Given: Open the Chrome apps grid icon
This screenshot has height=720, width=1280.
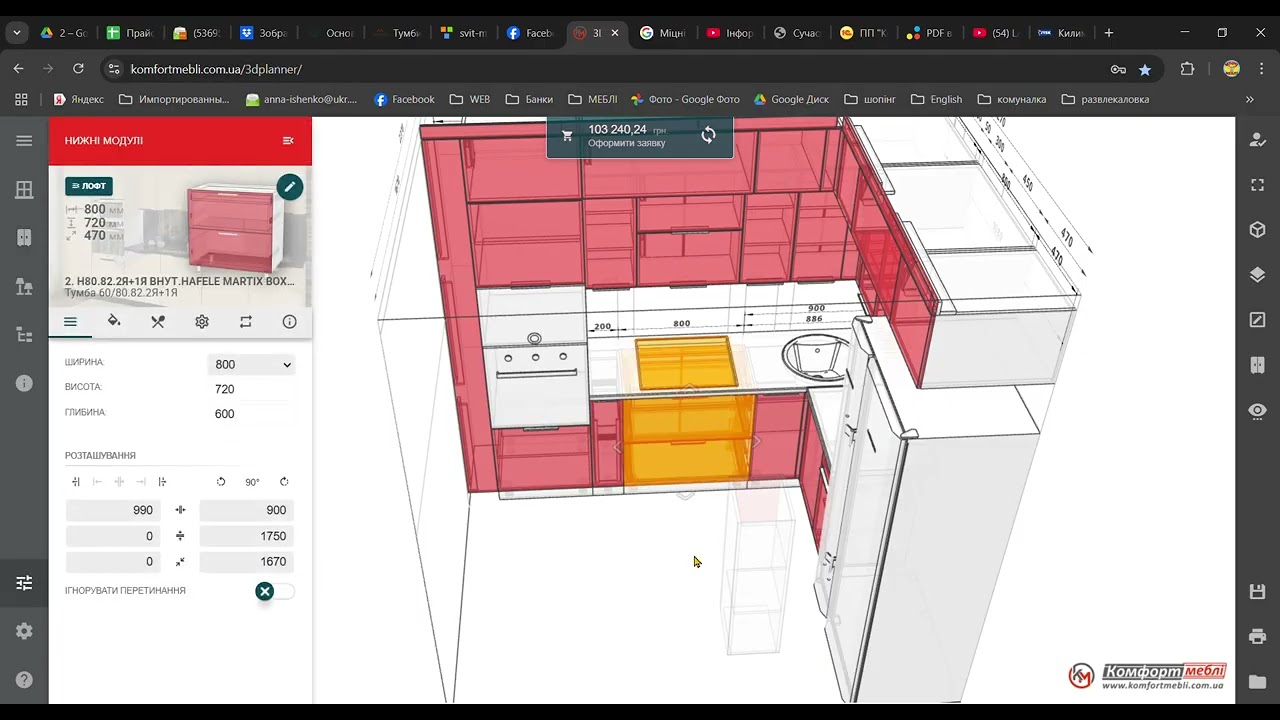Looking at the screenshot, I should coord(21,100).
